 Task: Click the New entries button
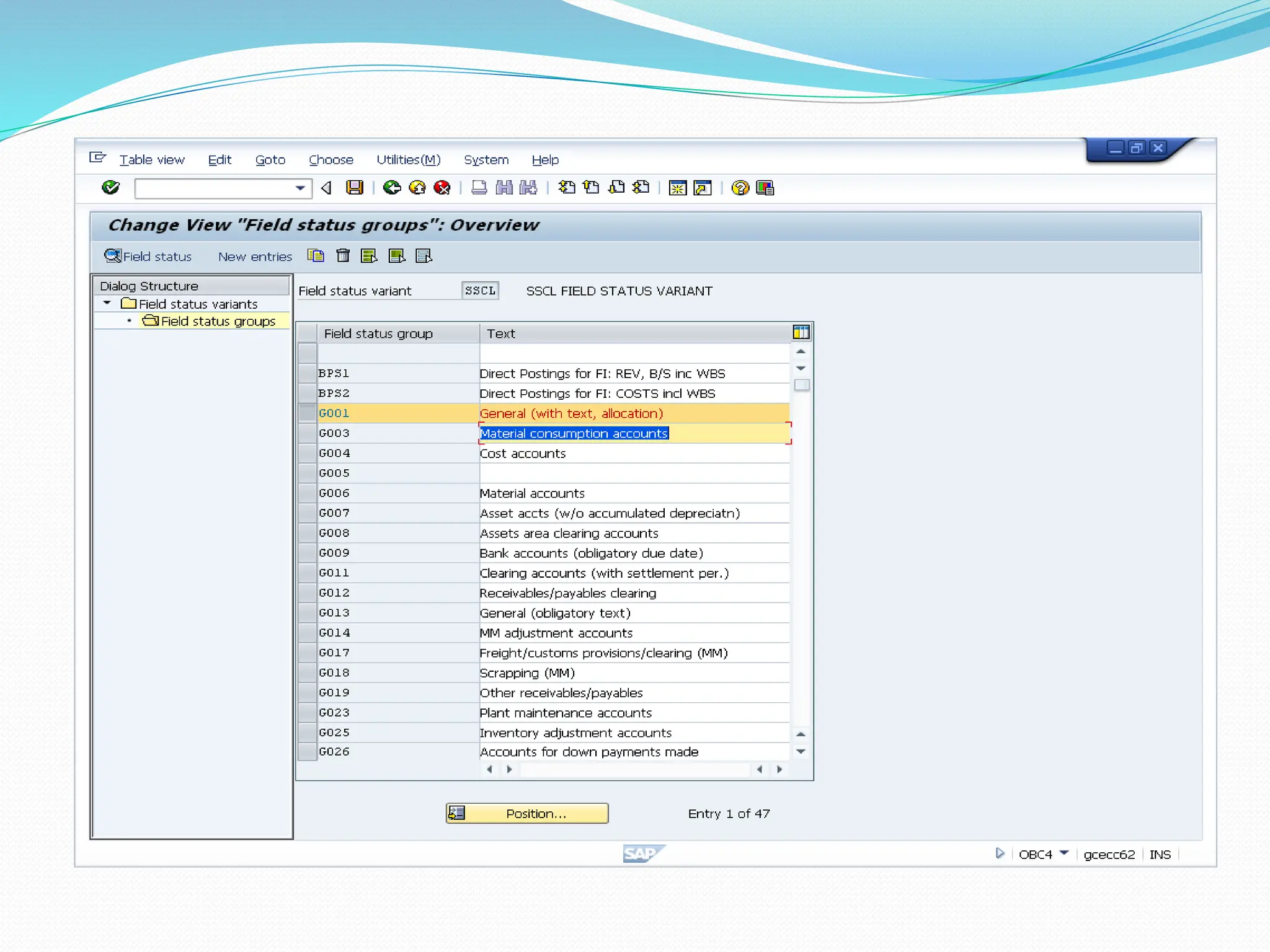[255, 257]
